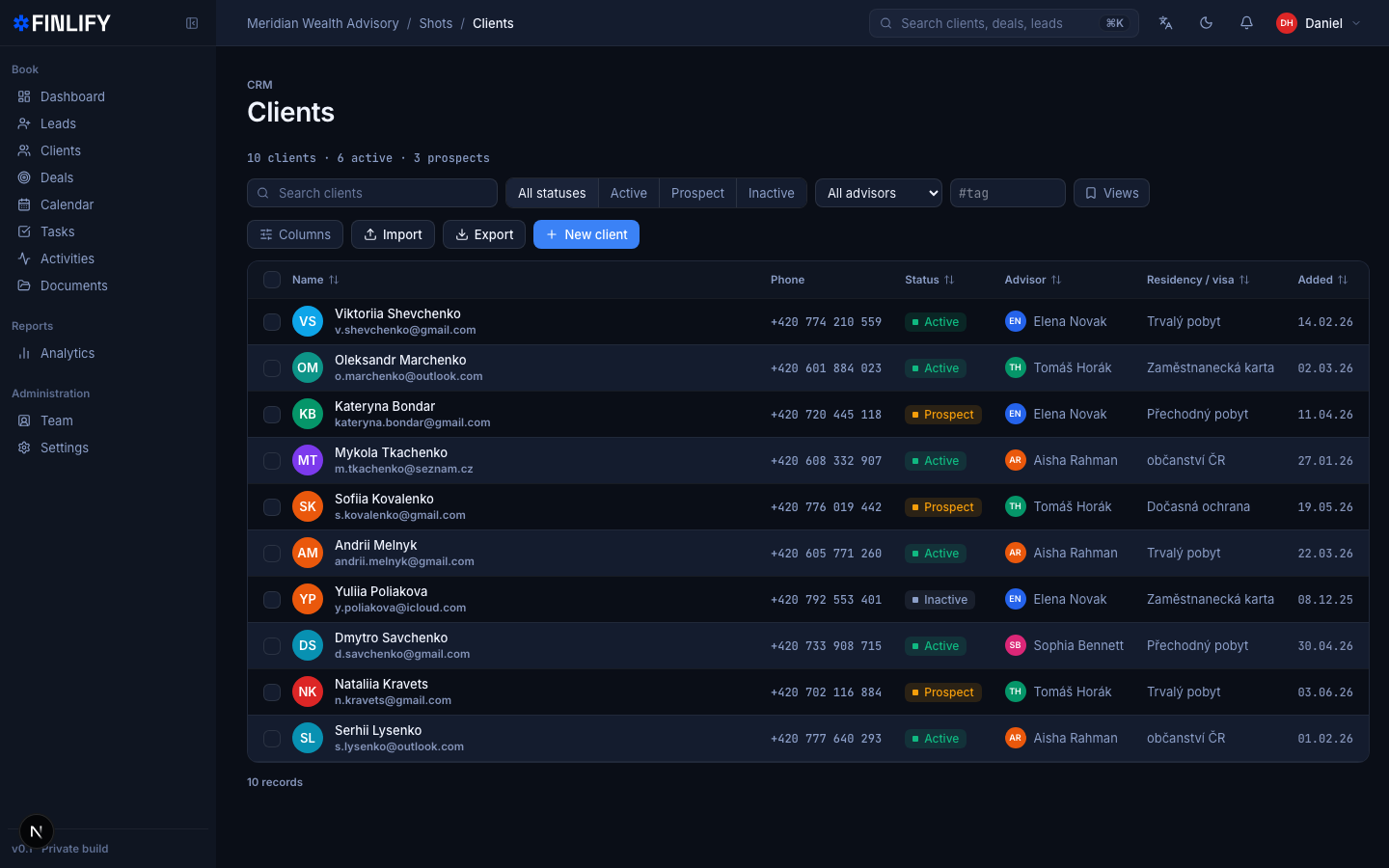Check the box for Sofiia Kovalenko
This screenshot has width=1389, height=868.
coord(272,506)
